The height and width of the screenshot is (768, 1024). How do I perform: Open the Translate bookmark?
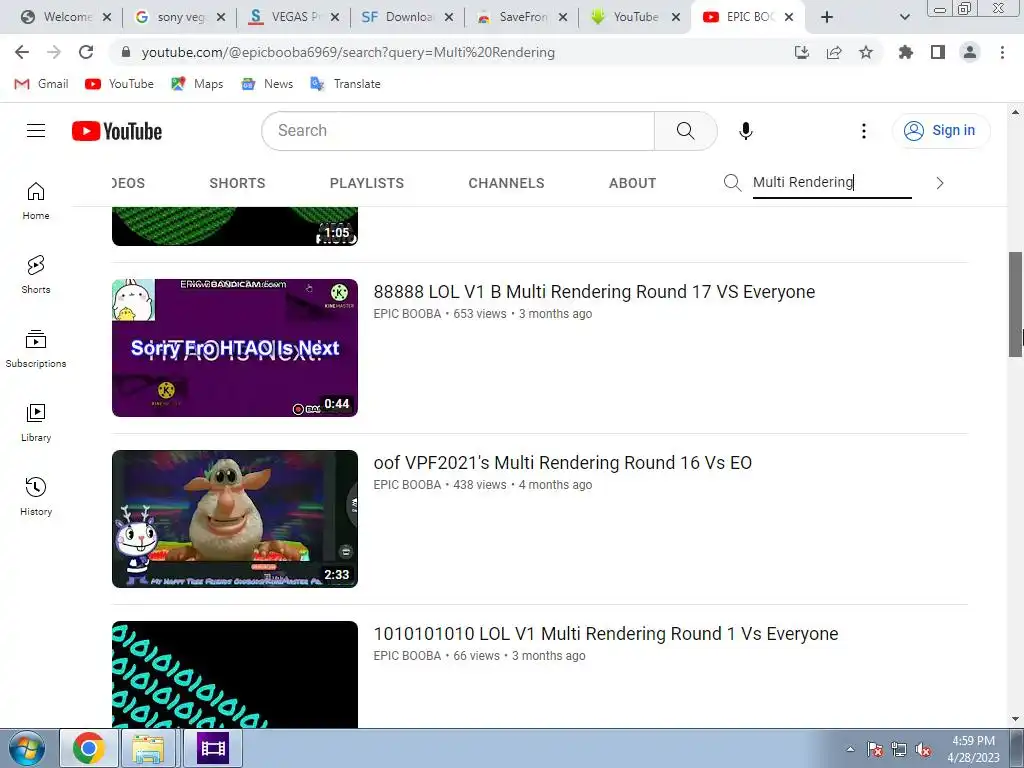345,84
